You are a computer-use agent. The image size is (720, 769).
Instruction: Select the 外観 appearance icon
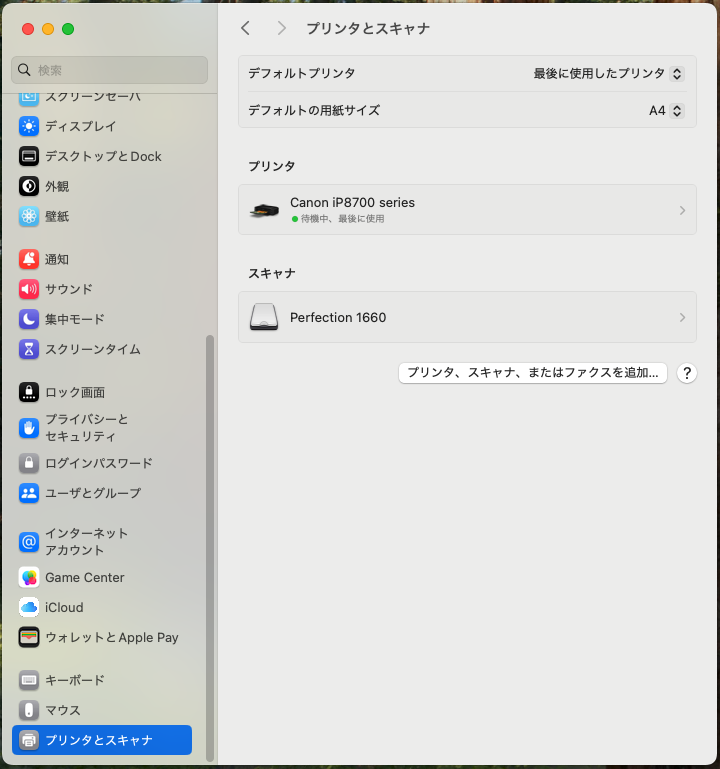click(x=29, y=186)
